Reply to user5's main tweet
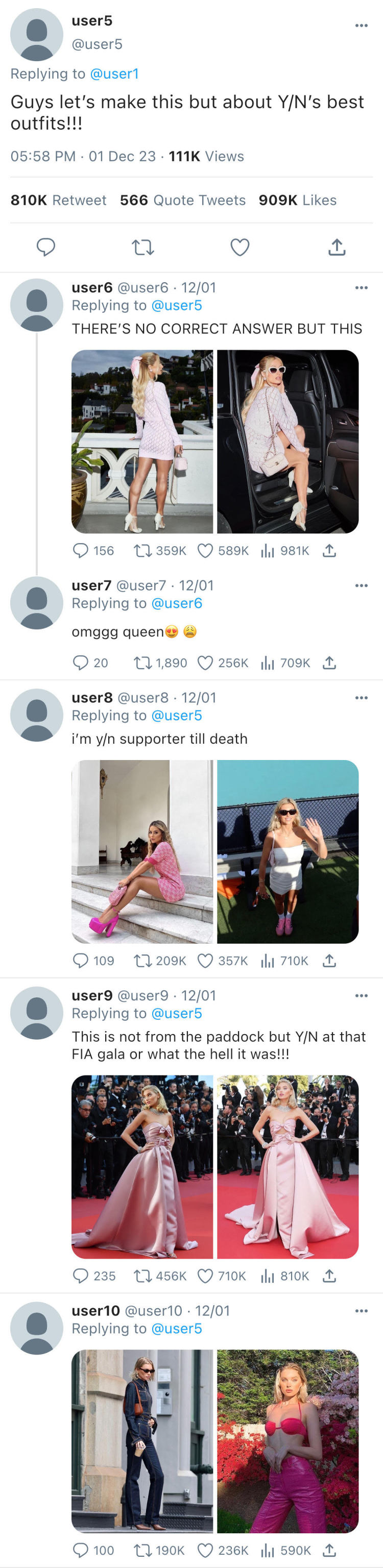Viewport: 383px width, 1568px height. coord(46,247)
